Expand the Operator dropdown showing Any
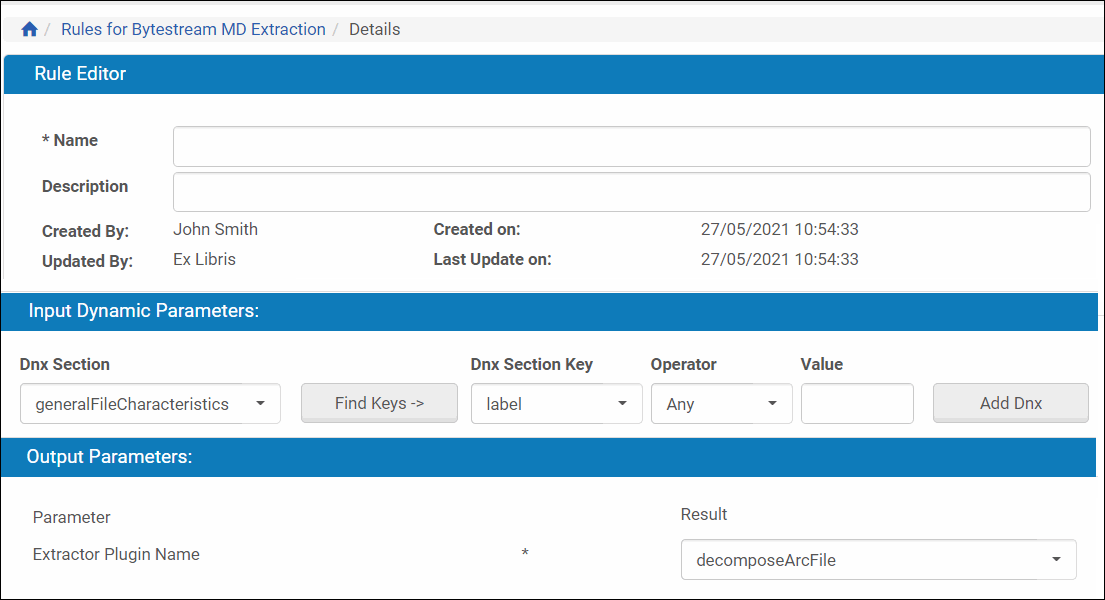Viewport: 1105px width, 600px height. click(722, 404)
